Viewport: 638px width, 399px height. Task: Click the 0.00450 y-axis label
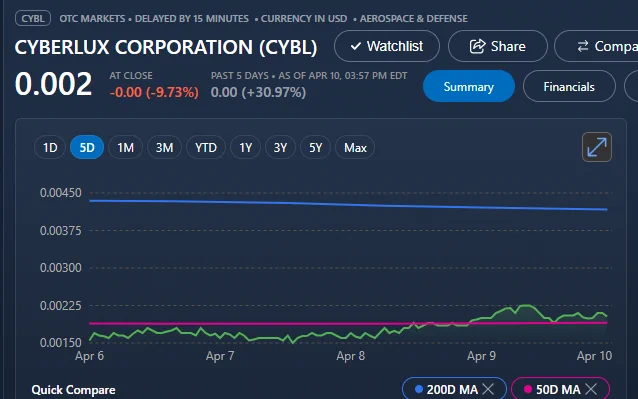(61, 193)
